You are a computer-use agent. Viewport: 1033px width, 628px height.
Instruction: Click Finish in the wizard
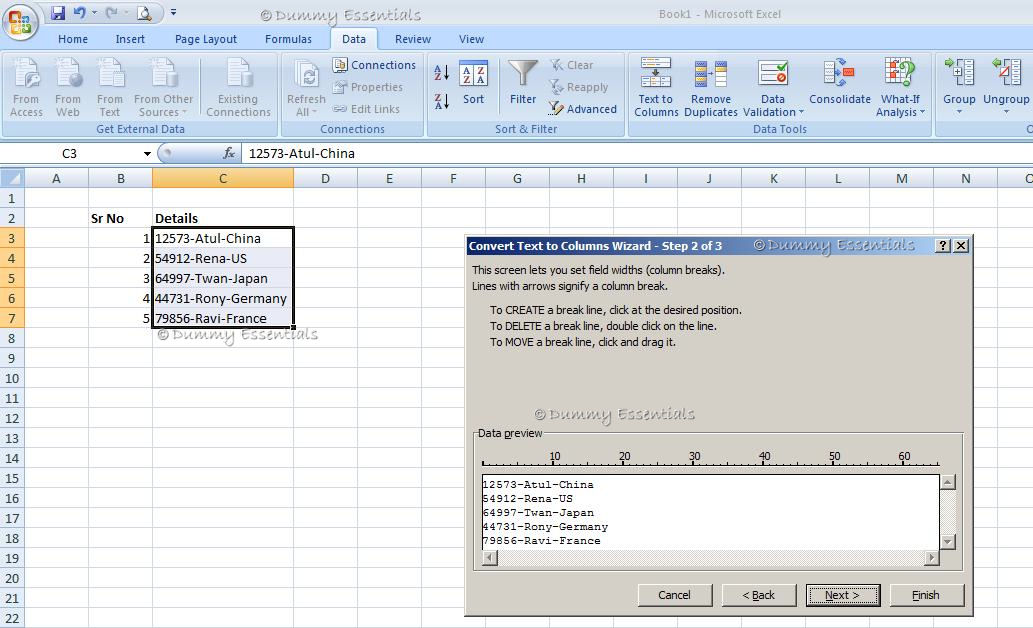(x=926, y=595)
